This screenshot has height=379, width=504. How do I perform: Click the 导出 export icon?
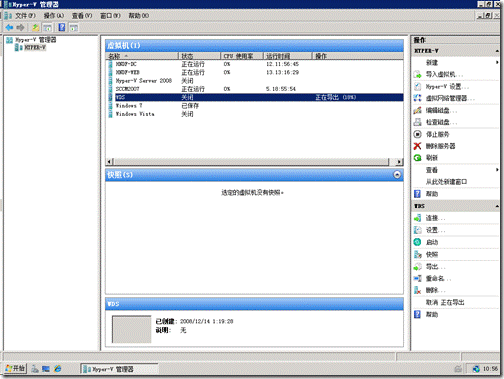click(x=417, y=267)
